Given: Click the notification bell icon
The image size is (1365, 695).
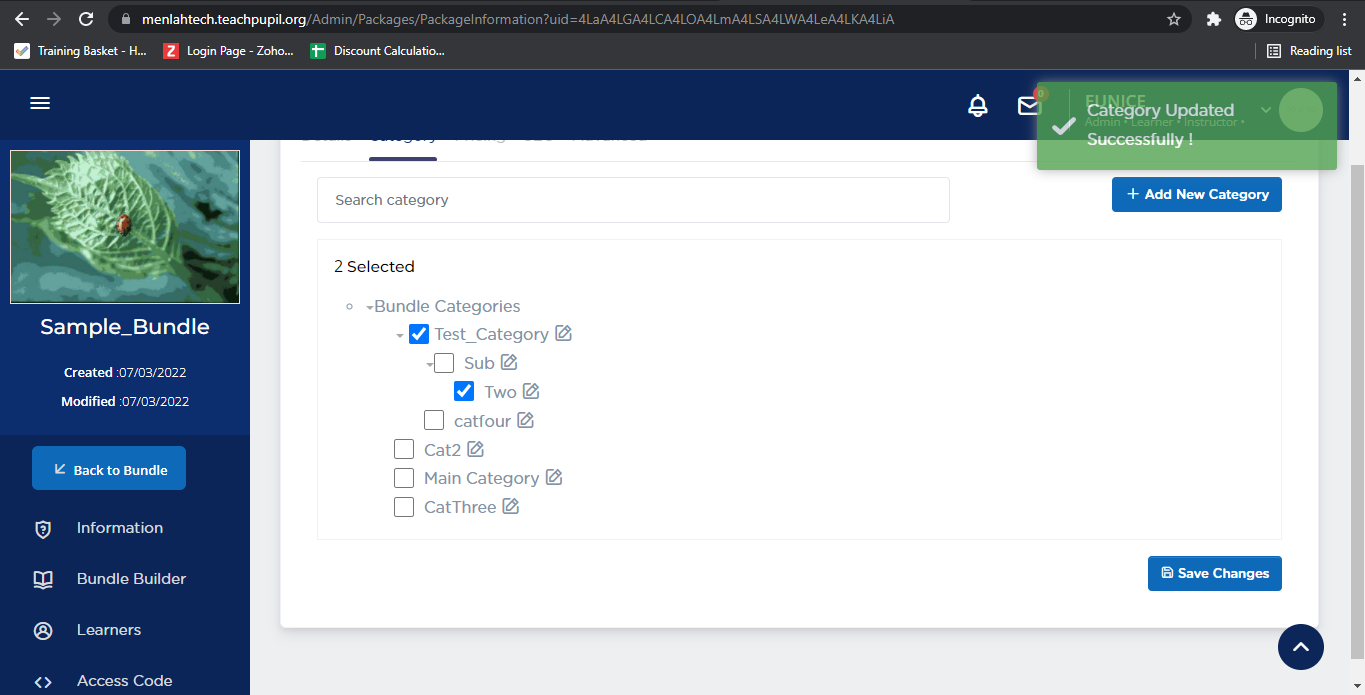Looking at the screenshot, I should click(978, 106).
